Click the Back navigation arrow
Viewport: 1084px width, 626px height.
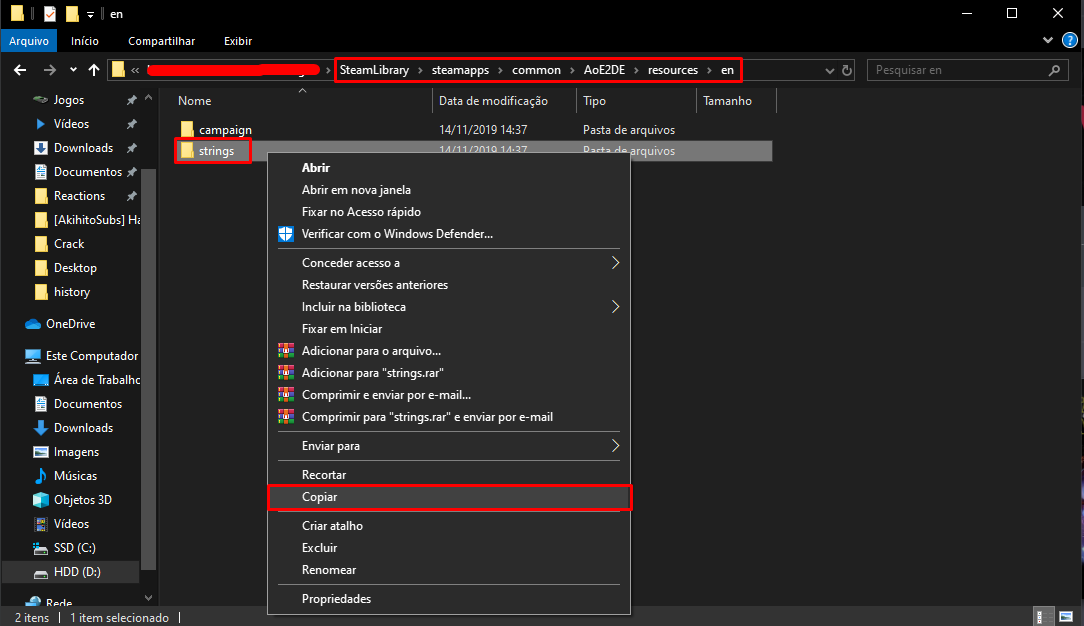click(20, 70)
